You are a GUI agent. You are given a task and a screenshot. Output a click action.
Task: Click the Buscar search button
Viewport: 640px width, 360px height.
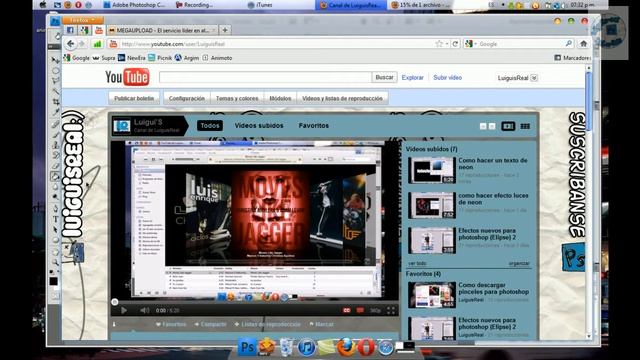pos(384,77)
